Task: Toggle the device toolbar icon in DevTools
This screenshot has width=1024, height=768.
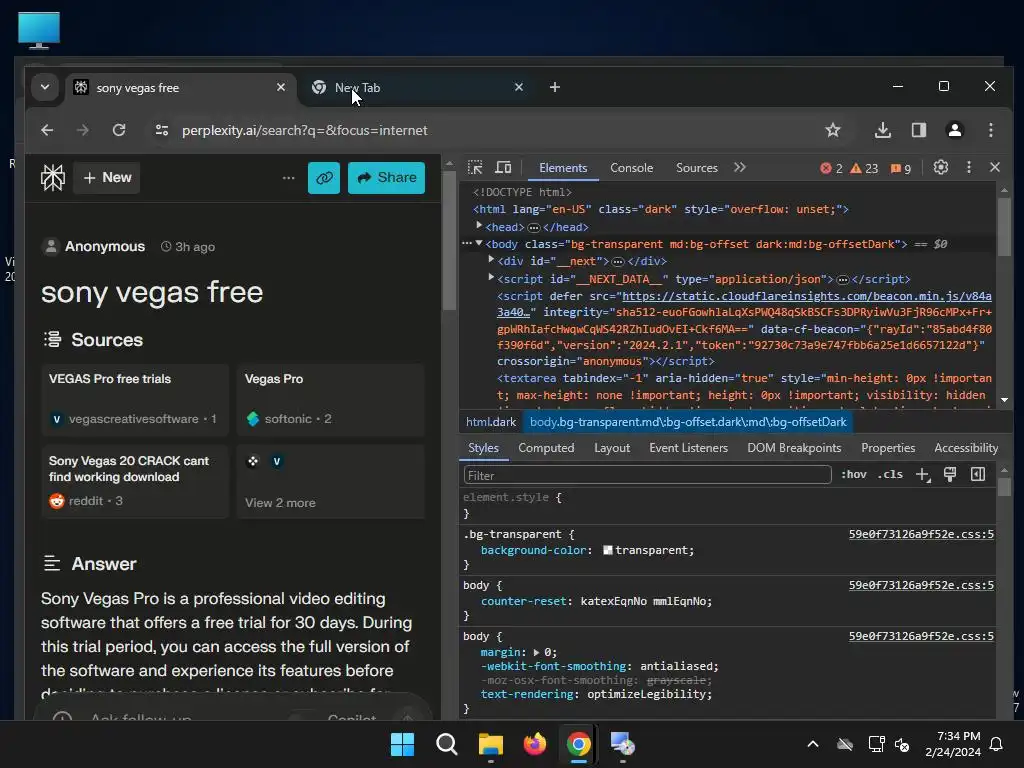Action: 503,168
